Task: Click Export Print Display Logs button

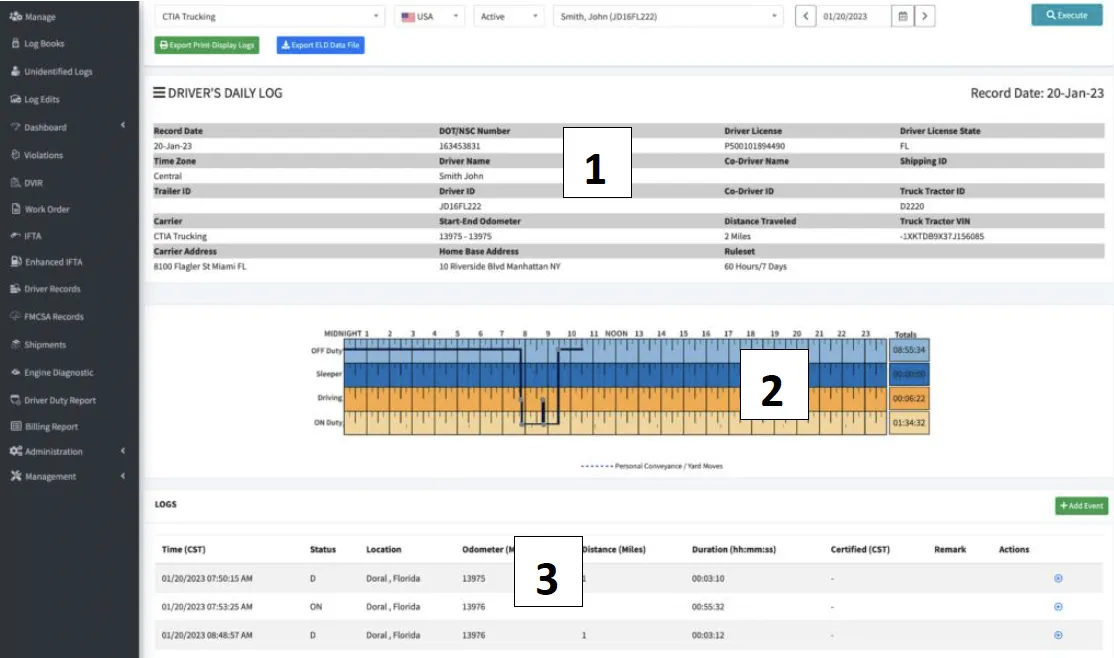Action: click(207, 45)
